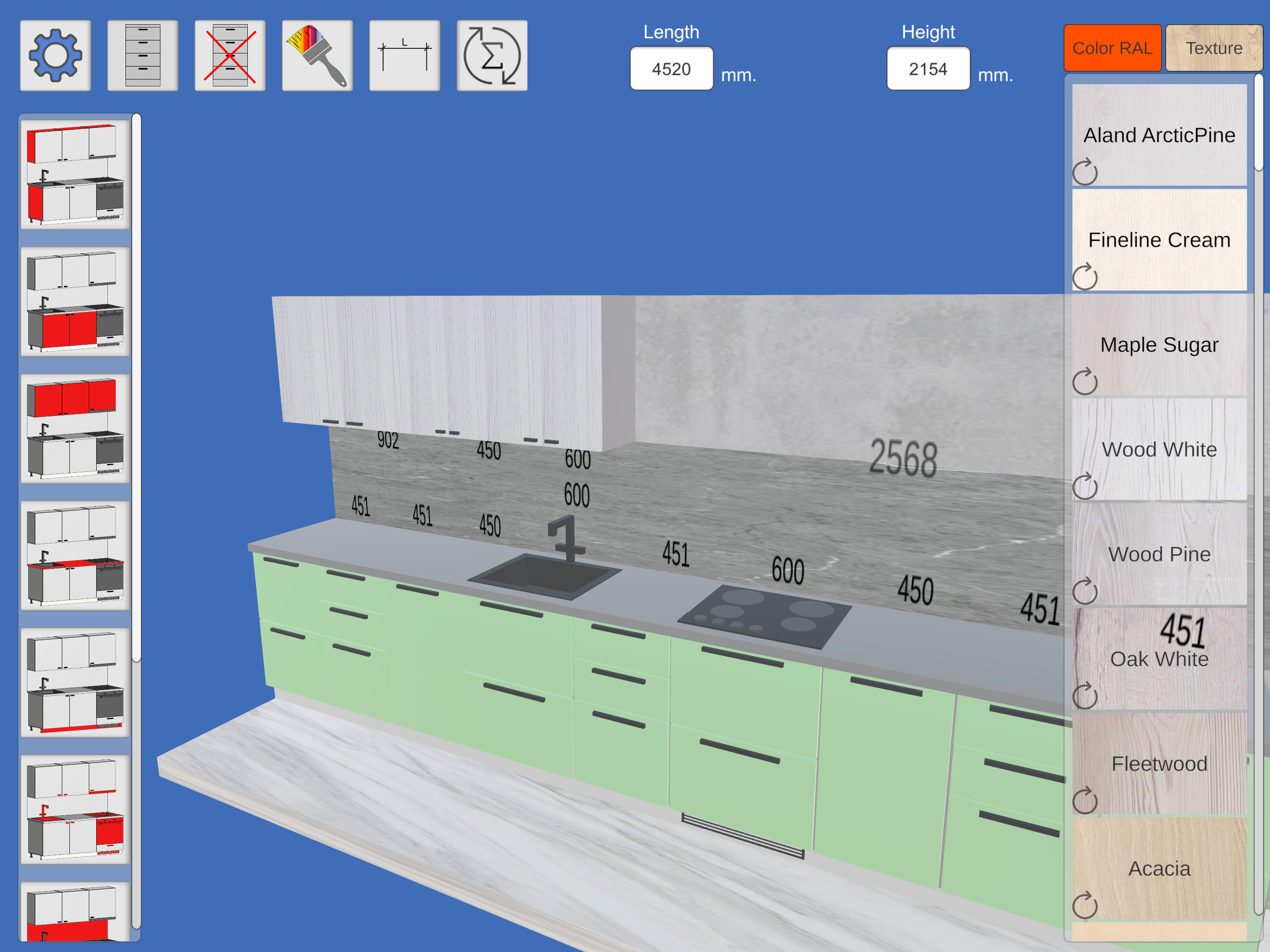Select thumbnail with red cabinet sides highlighted

coord(75,175)
